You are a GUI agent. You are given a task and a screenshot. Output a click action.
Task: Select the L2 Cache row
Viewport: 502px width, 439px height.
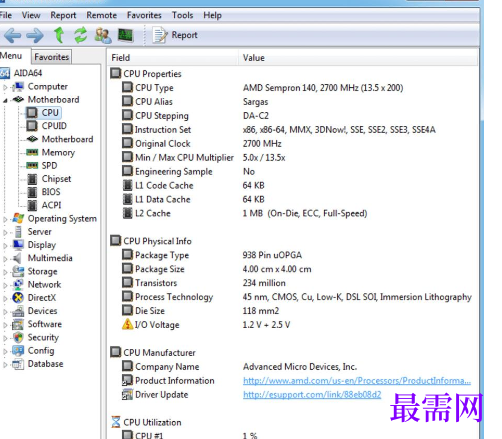coord(293,213)
